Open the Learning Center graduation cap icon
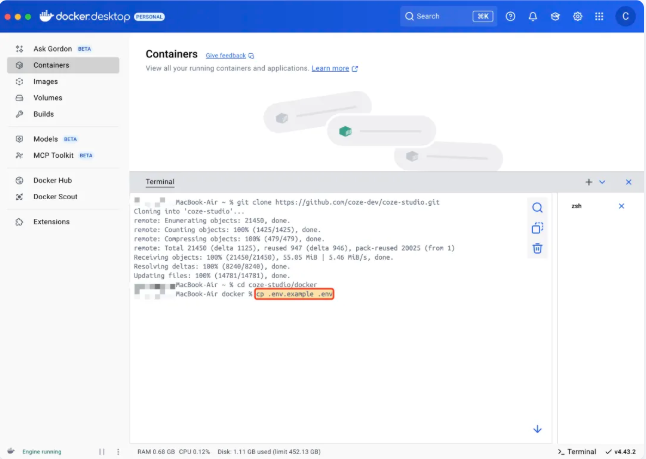This screenshot has width=646, height=459. (x=555, y=16)
